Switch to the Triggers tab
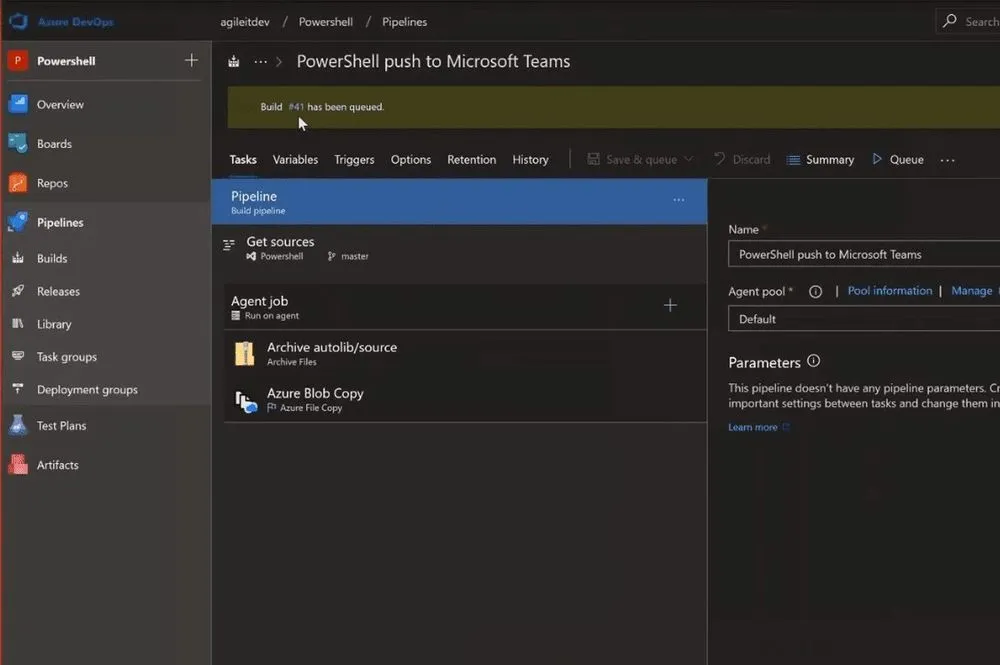 (x=354, y=159)
